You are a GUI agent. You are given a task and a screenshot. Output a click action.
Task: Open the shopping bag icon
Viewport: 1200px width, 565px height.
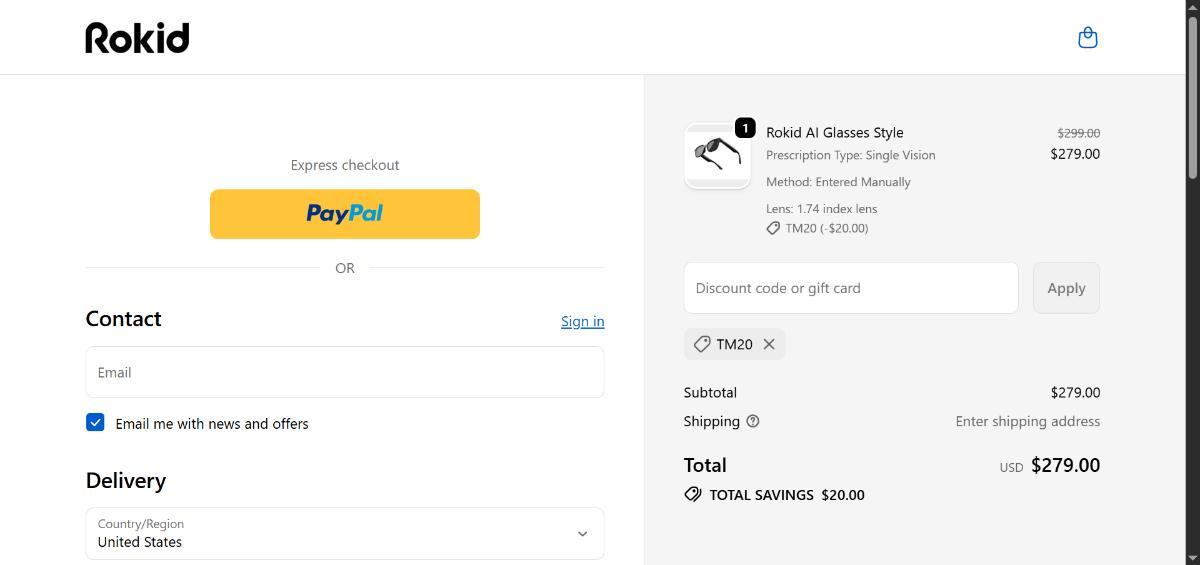click(x=1088, y=38)
